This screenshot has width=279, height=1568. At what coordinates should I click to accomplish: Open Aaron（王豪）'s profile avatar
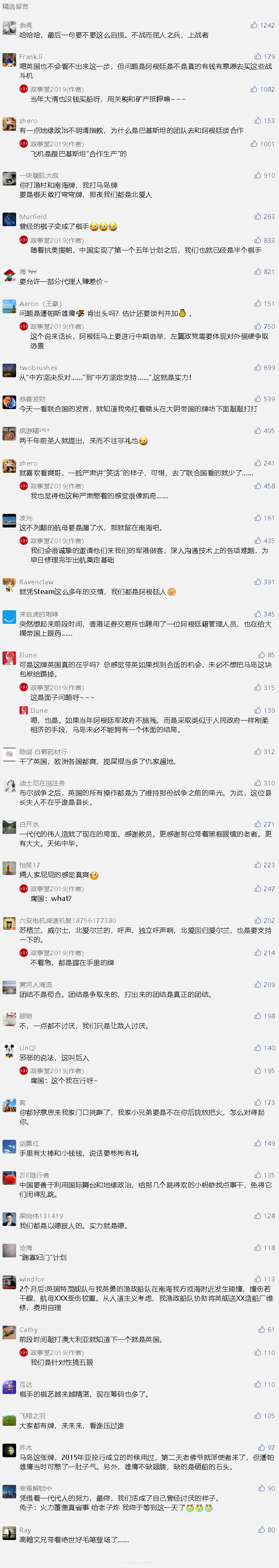tap(9, 306)
